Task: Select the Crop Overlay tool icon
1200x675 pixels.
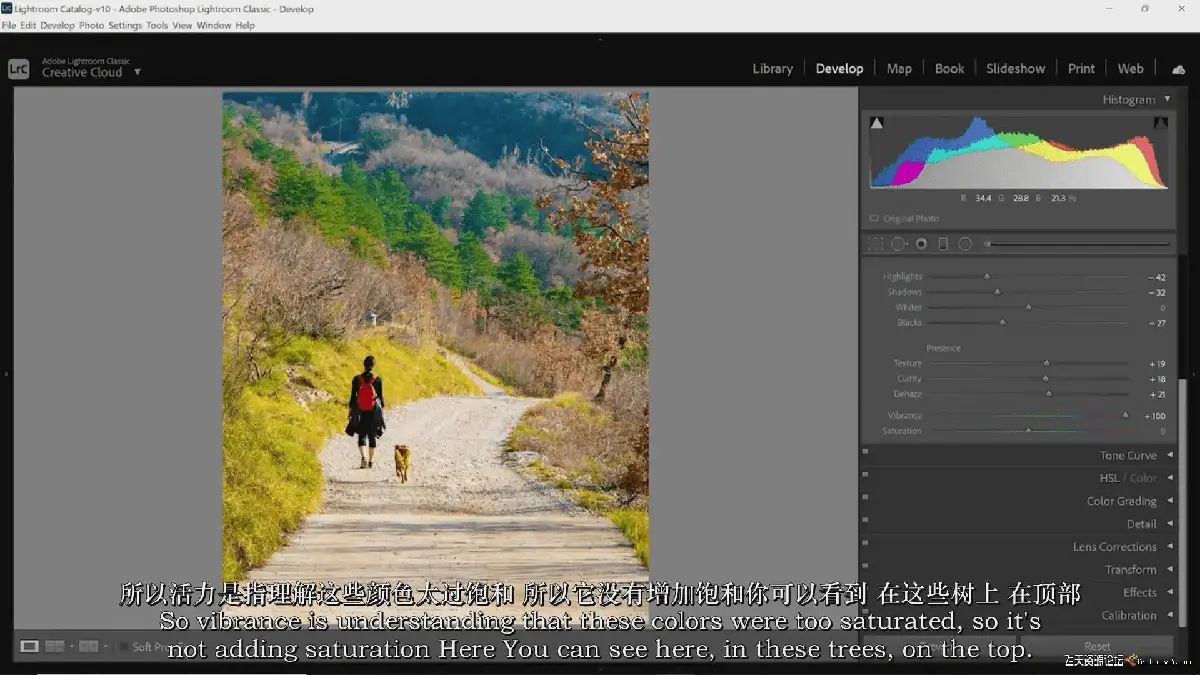Action: coord(875,244)
